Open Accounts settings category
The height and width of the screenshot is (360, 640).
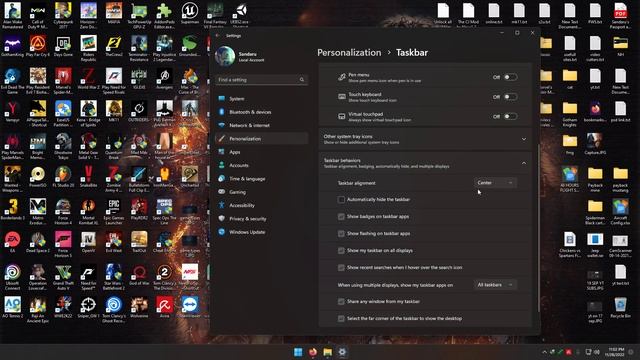coord(262,165)
